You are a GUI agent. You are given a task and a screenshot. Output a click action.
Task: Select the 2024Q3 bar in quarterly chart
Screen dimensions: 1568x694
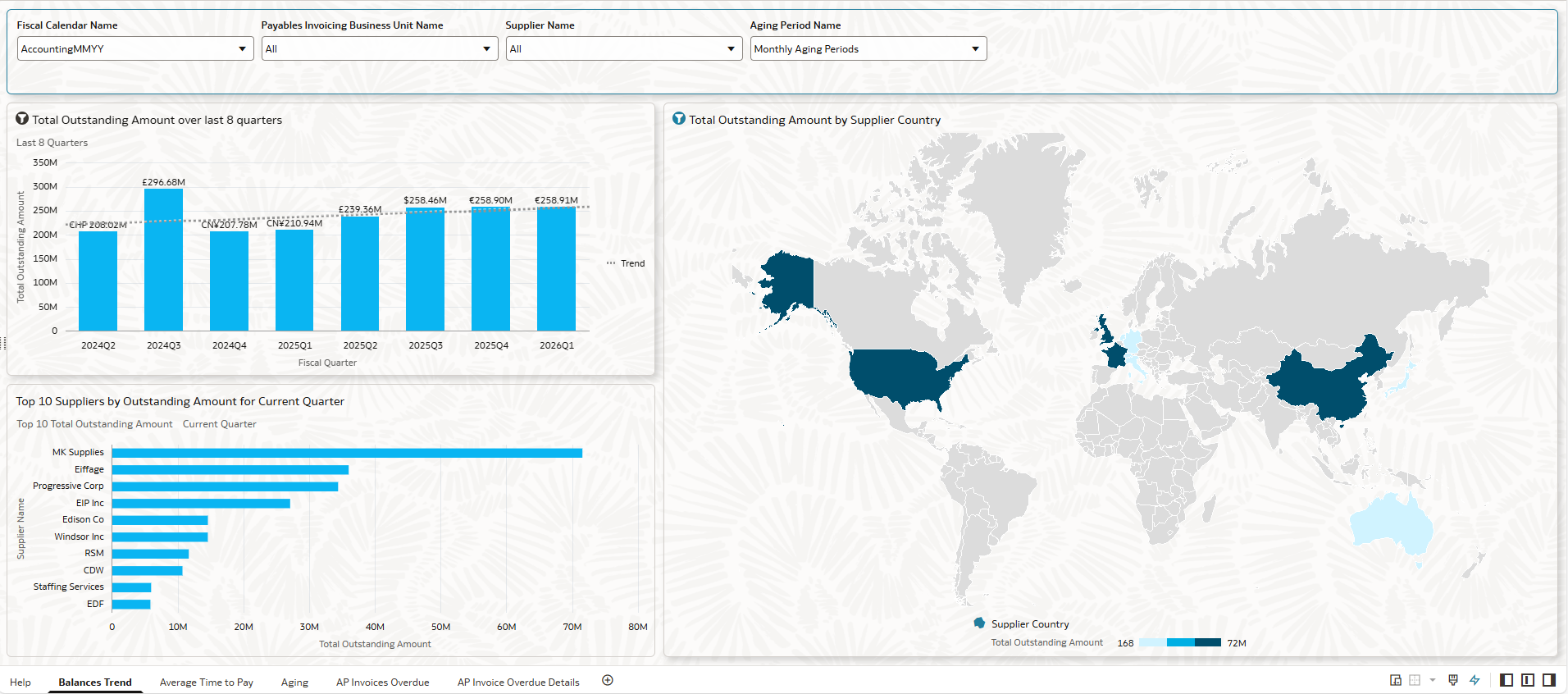coord(163,259)
